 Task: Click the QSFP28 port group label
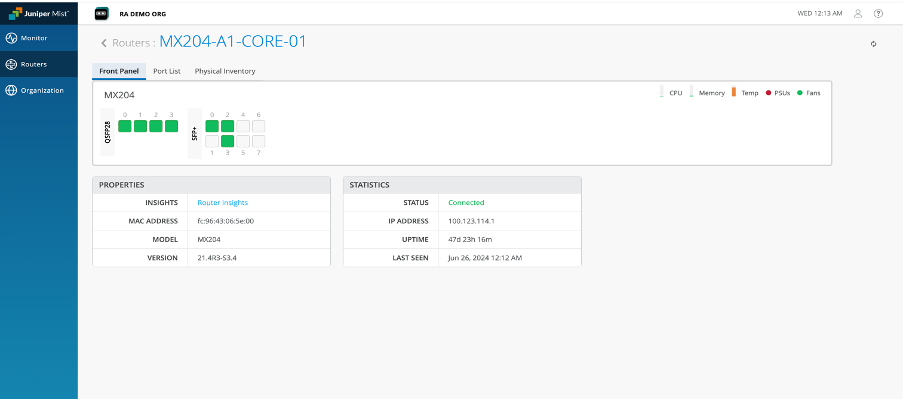tap(108, 132)
